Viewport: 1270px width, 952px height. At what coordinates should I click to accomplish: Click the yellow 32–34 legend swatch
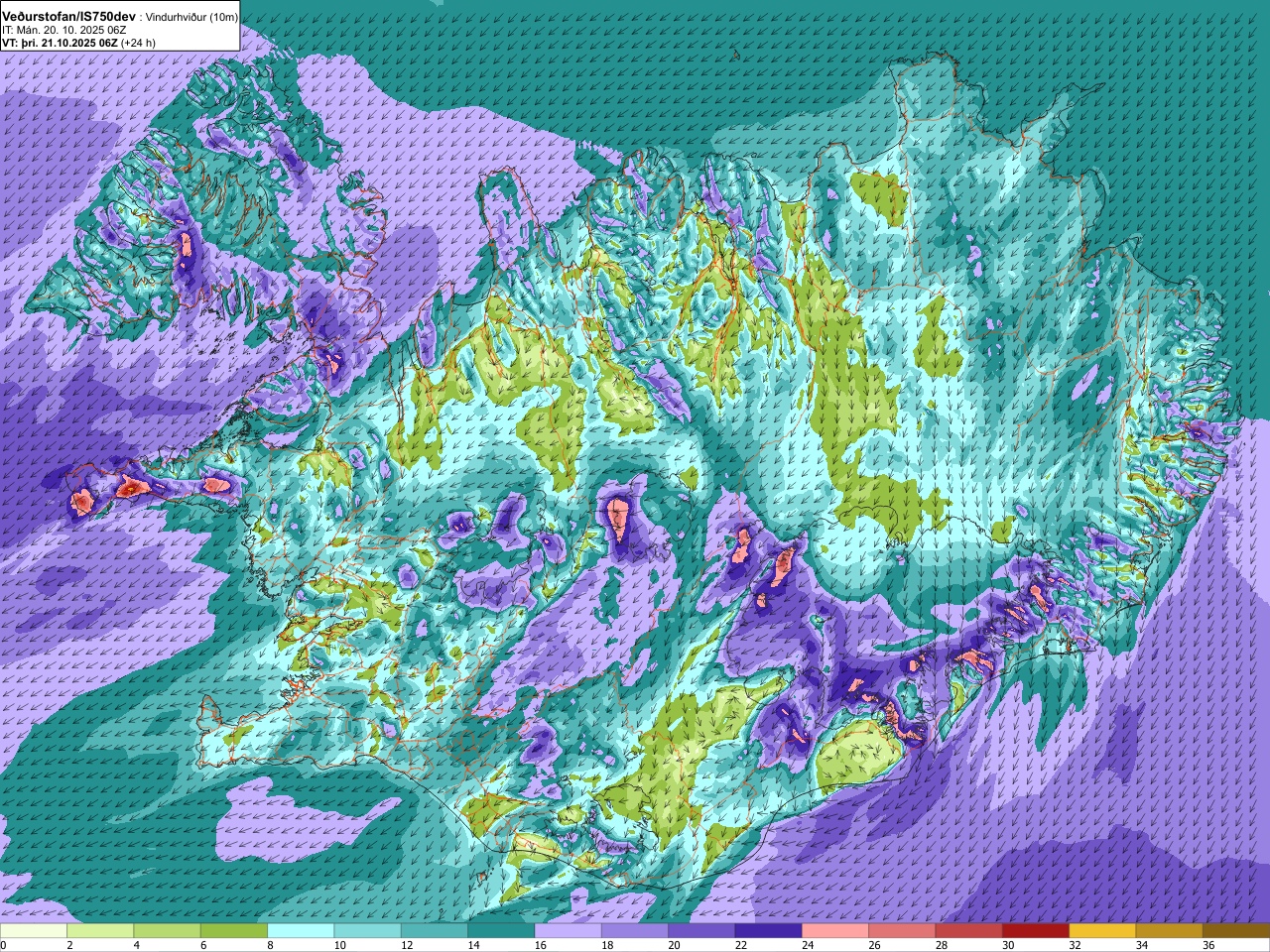(1102, 931)
